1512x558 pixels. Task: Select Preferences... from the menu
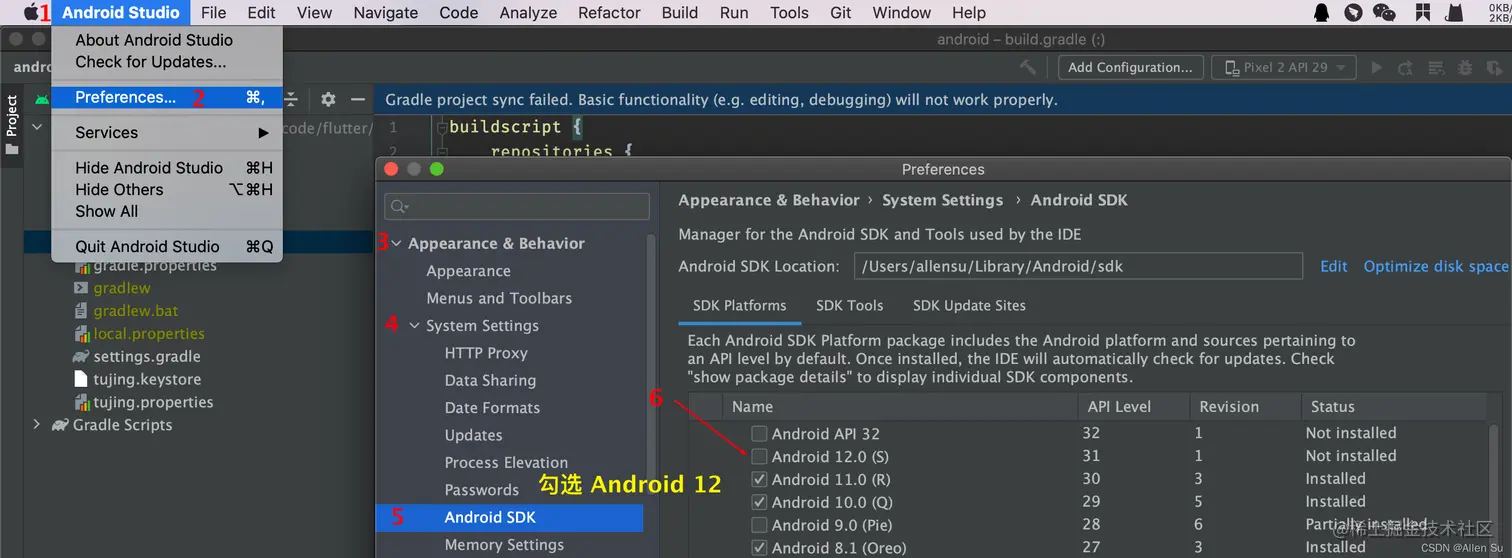(167, 97)
